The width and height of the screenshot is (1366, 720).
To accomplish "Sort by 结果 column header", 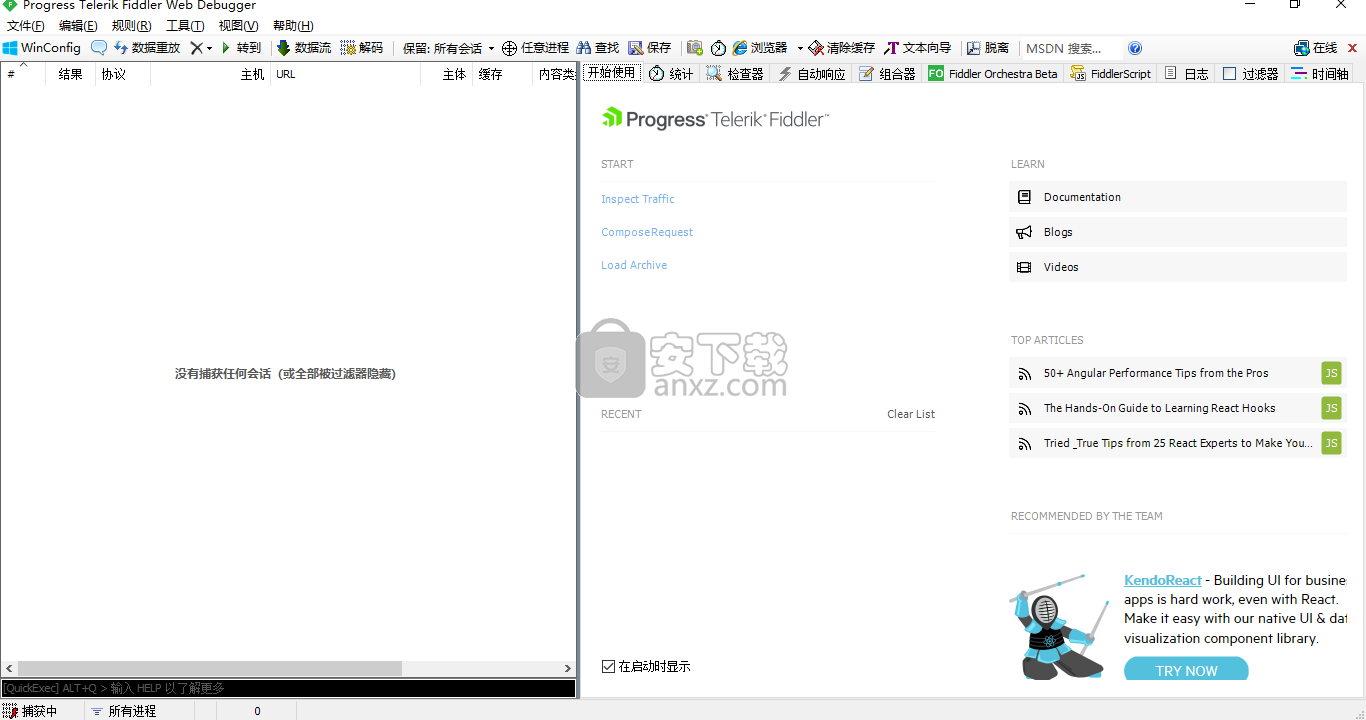I will [71, 74].
